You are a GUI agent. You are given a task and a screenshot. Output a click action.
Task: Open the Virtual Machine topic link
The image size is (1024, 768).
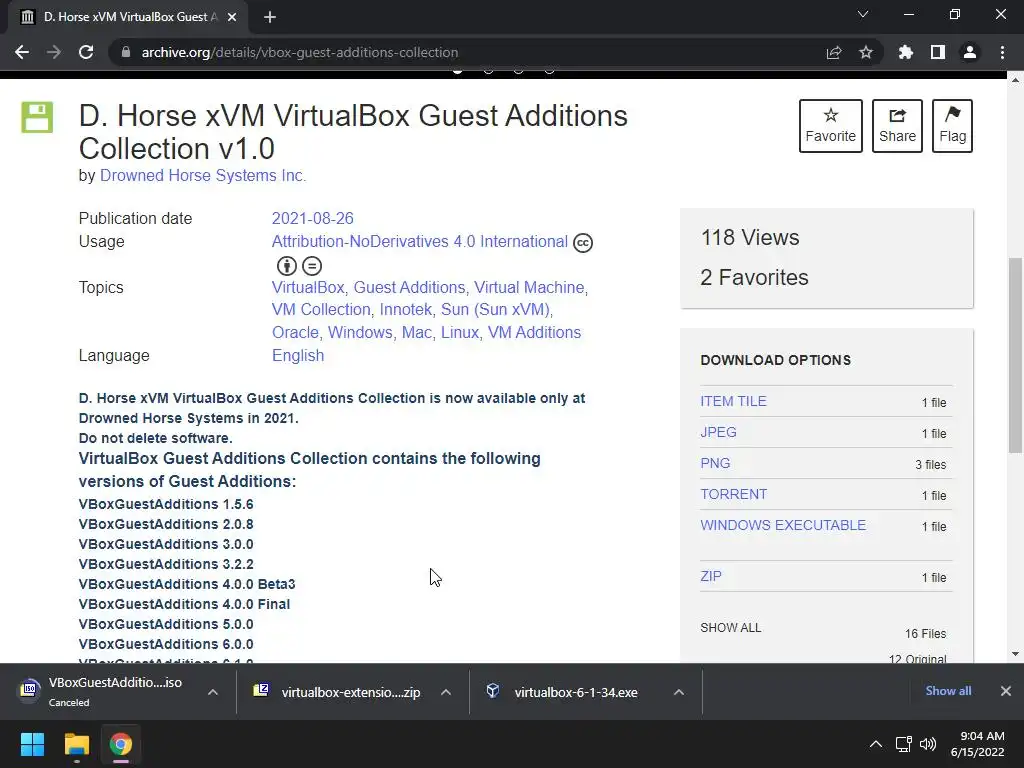[529, 287]
